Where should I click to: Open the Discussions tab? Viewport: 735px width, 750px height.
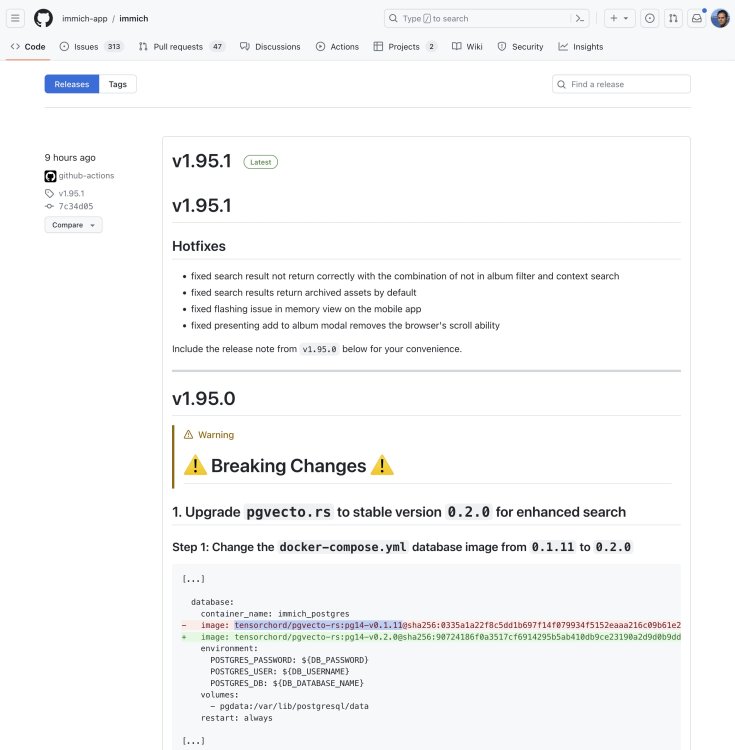(270, 47)
